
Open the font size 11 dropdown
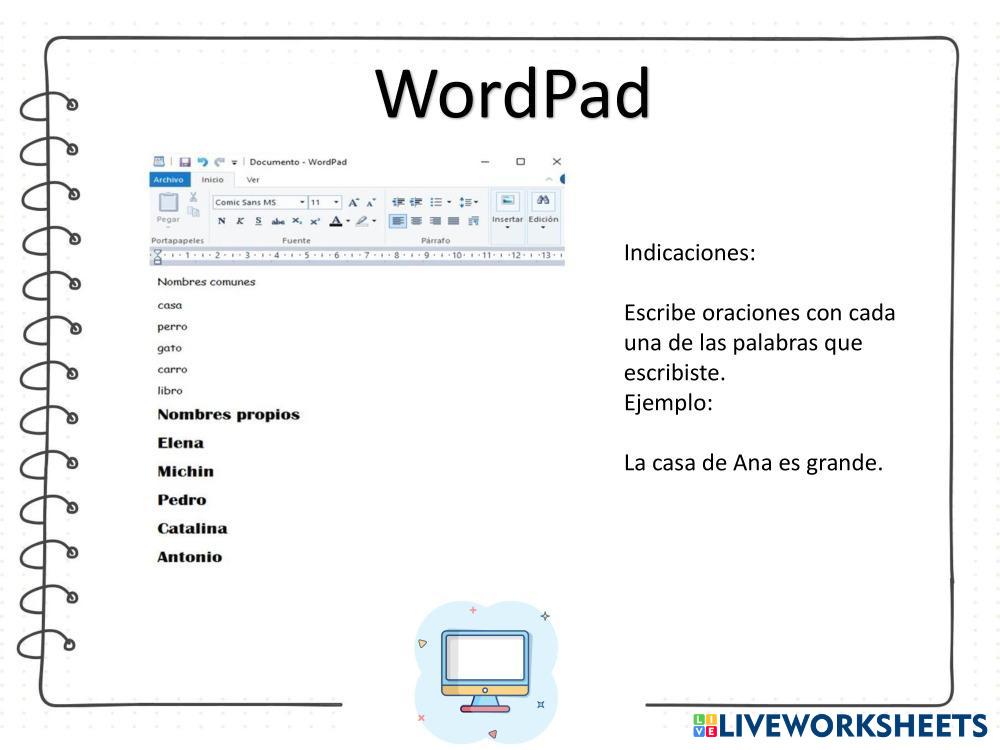(337, 202)
